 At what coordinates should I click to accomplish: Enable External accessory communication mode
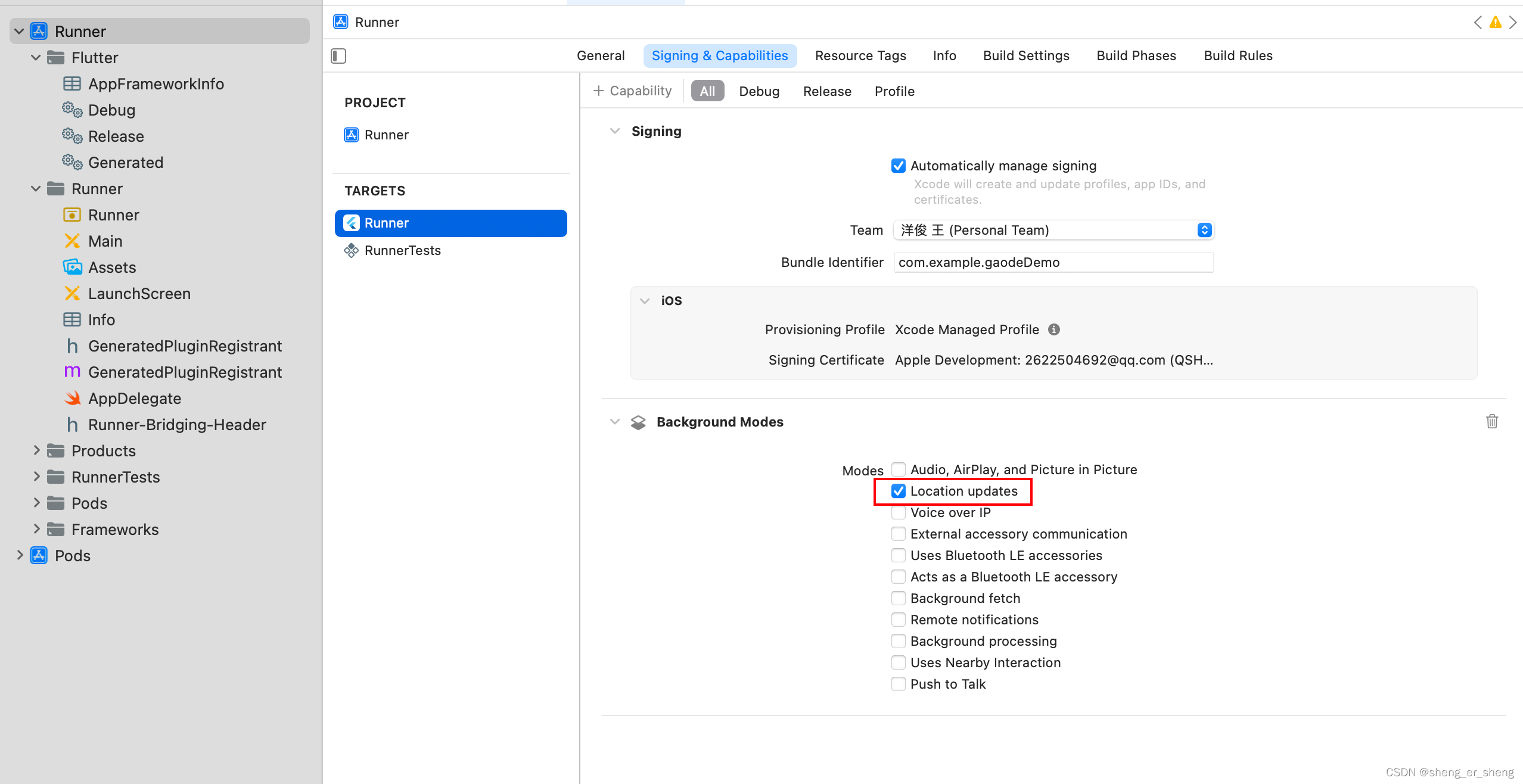899,534
